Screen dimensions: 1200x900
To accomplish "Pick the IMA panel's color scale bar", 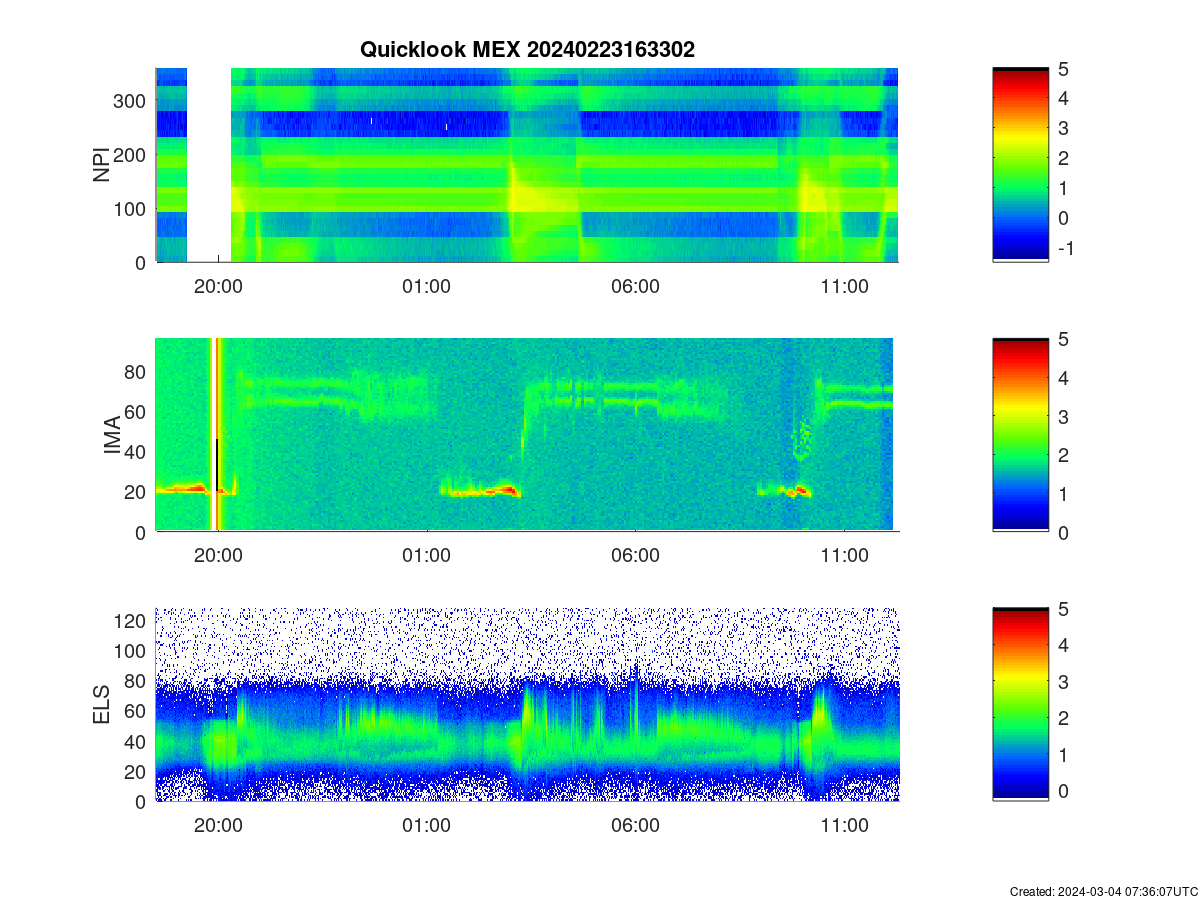I will pyautogui.click(x=1020, y=435).
